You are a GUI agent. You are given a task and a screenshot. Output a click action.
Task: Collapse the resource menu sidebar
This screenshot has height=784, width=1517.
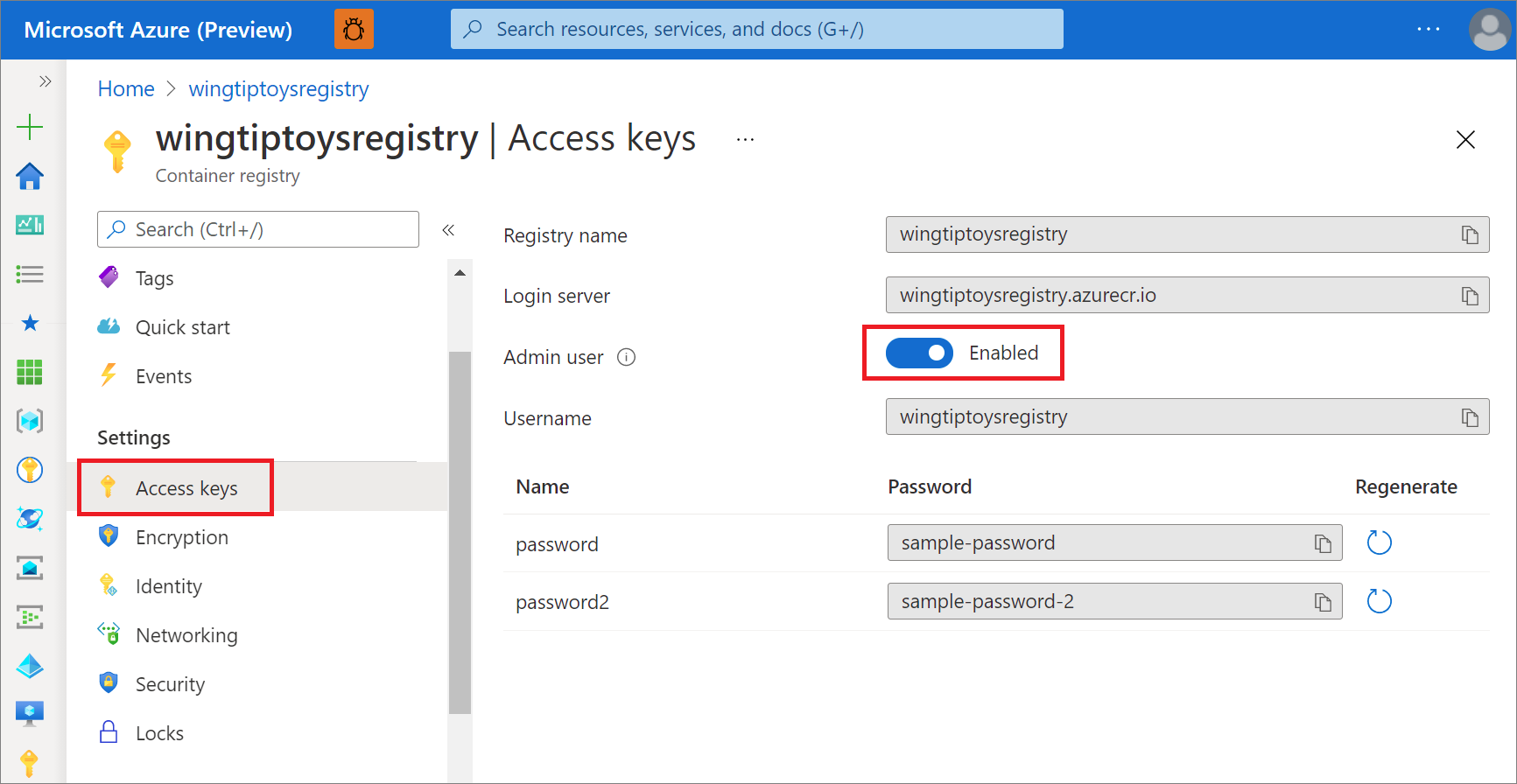tap(448, 230)
